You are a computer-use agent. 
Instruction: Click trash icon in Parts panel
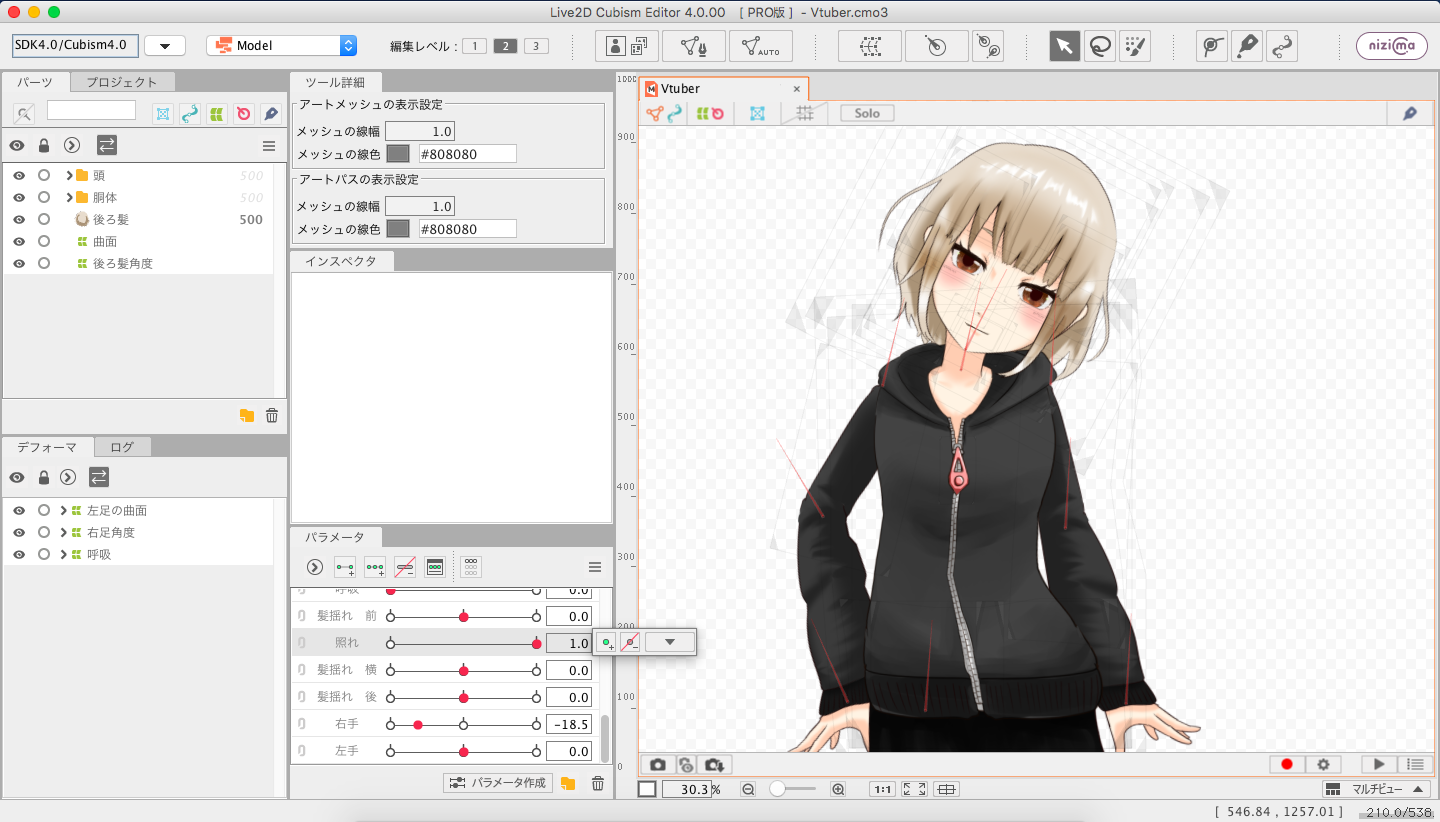272,416
